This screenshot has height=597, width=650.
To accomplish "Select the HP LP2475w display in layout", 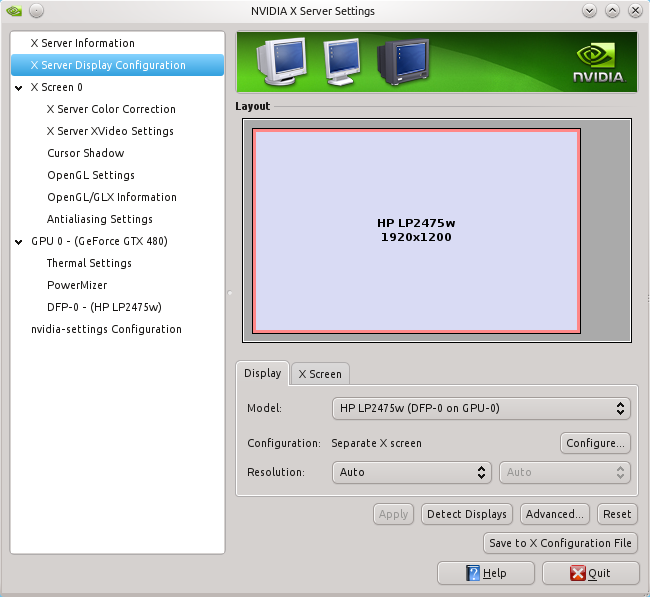I will tap(416, 230).
